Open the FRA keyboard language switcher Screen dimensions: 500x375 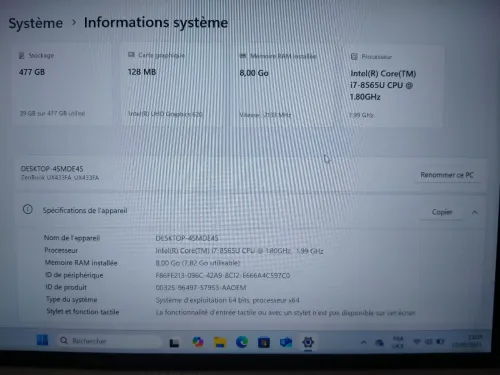pyautogui.click(x=398, y=342)
